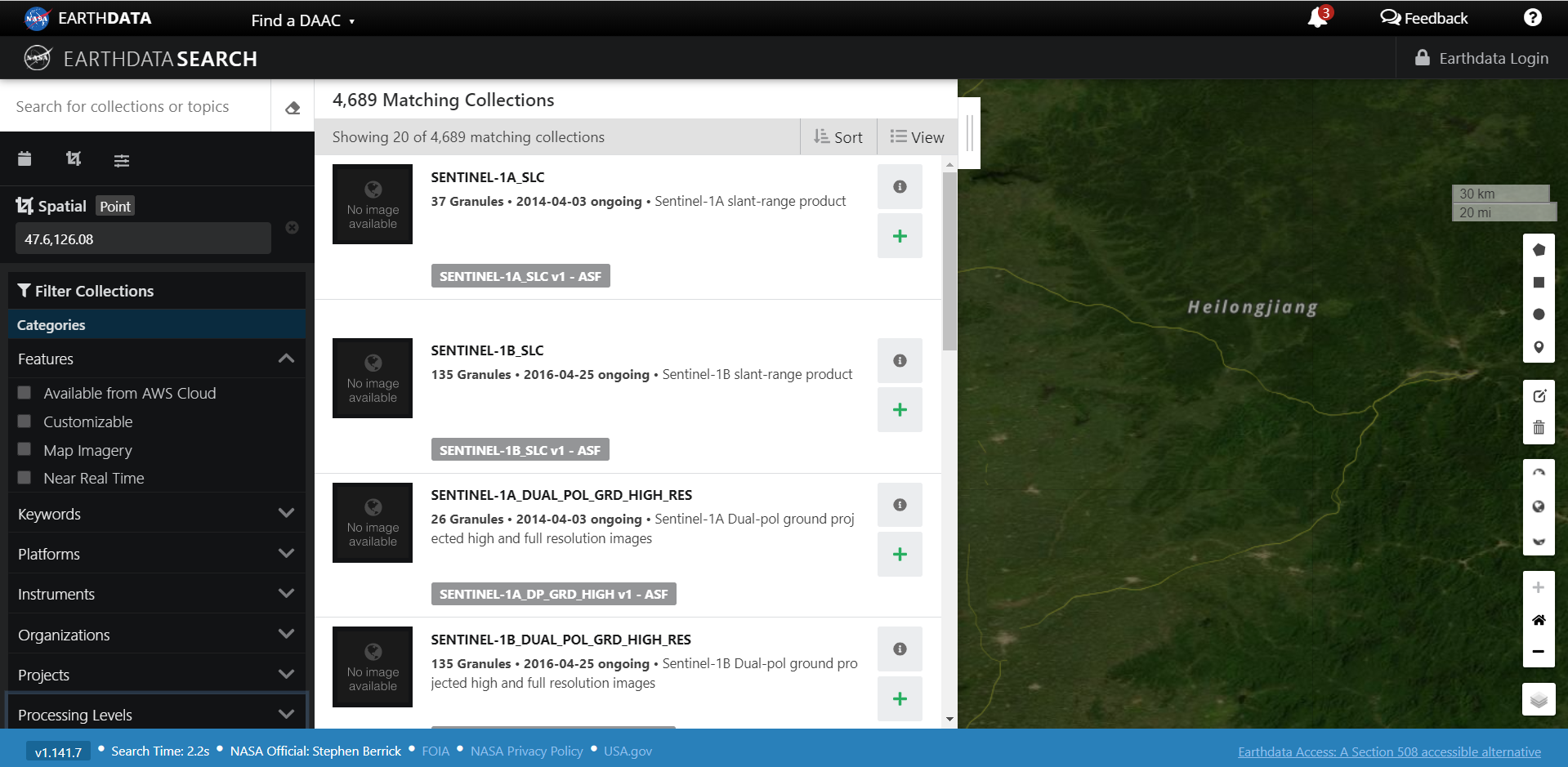Open notifications bell icon
This screenshot has height=767, width=1568.
pos(1317,17)
